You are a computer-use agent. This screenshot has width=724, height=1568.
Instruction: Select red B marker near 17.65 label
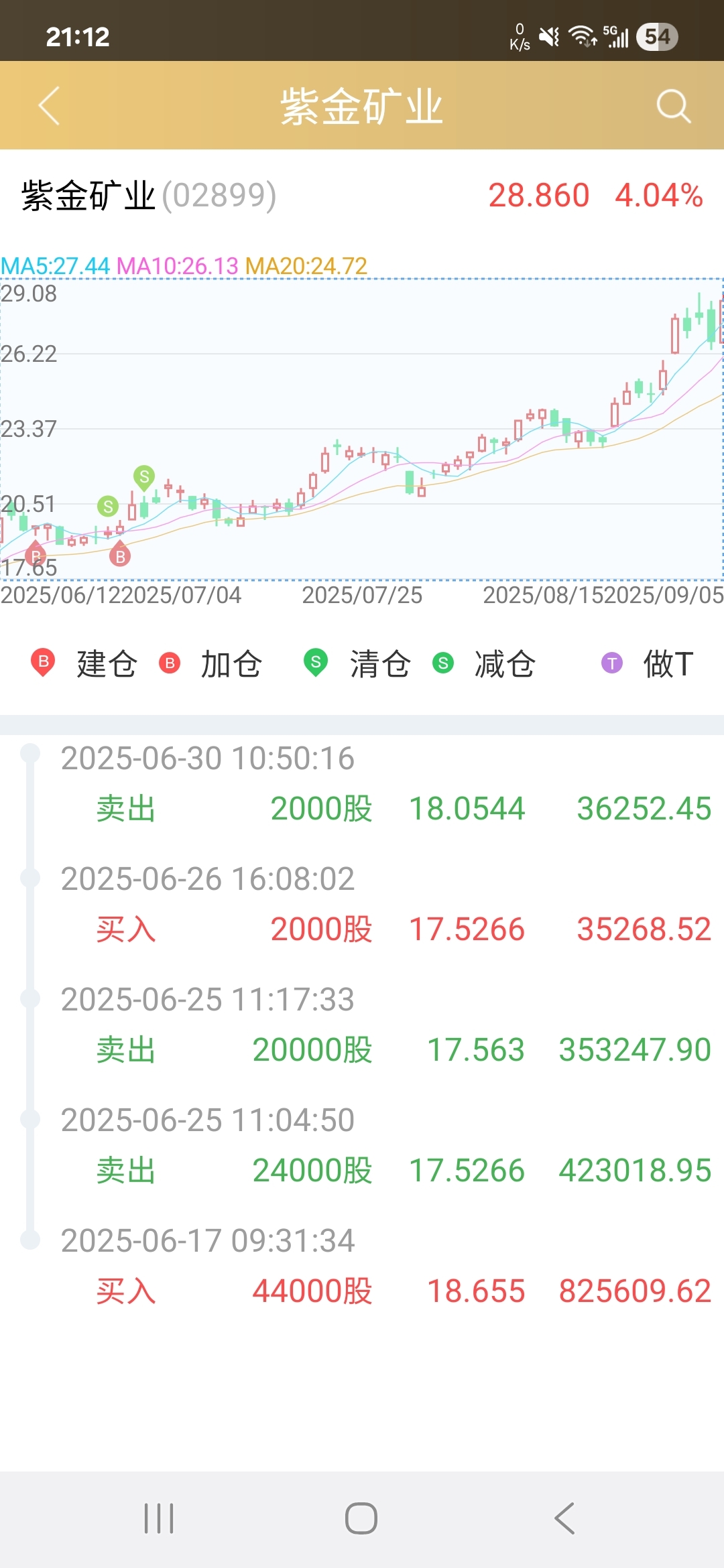[x=36, y=554]
